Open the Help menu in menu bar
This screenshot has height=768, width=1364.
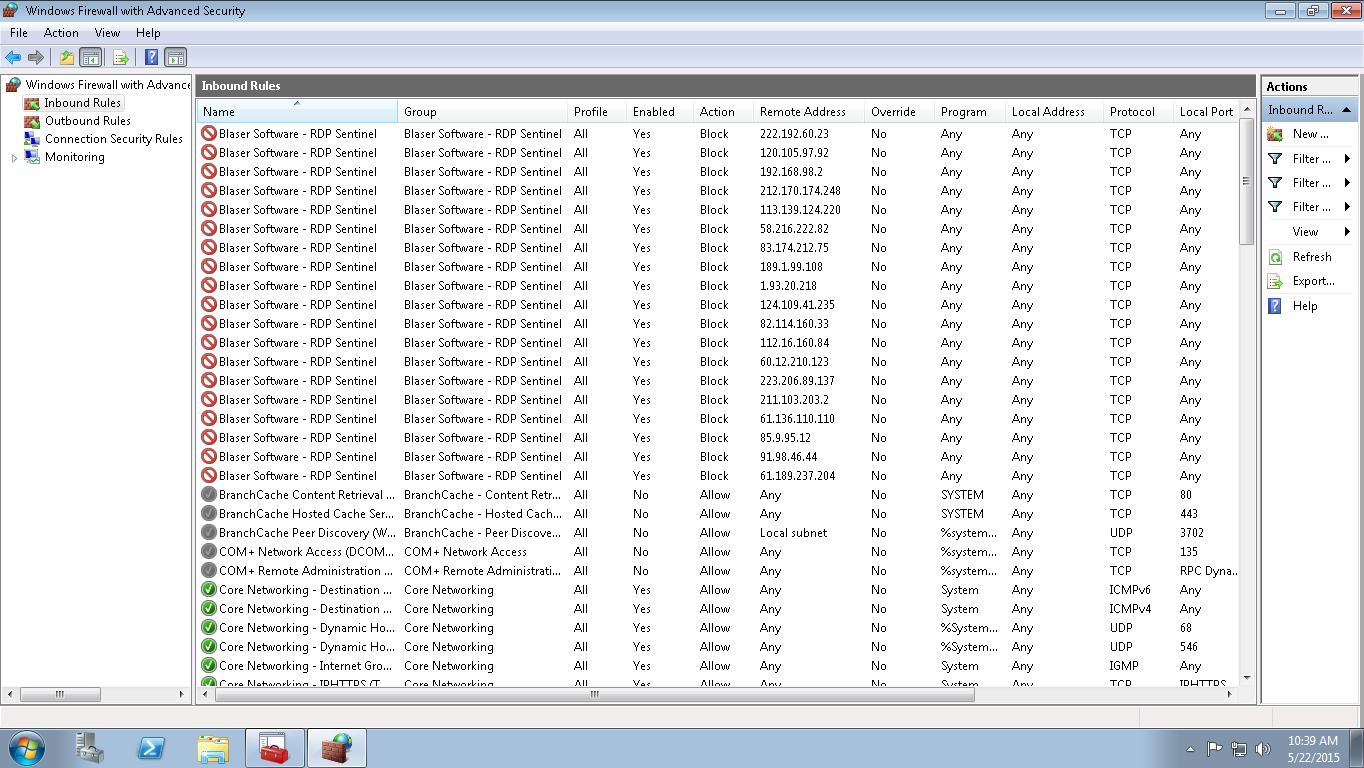tap(148, 33)
